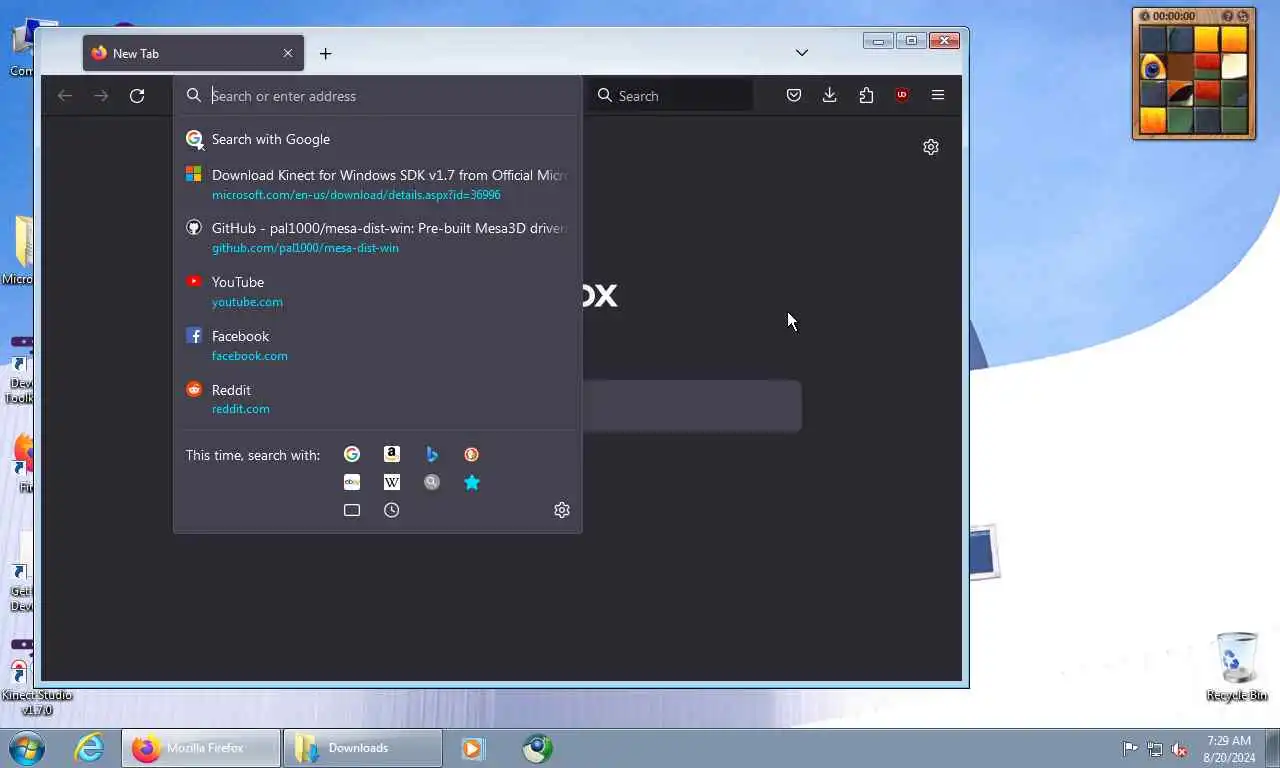Pause the puzzle gadget timer

[x=1145, y=16]
